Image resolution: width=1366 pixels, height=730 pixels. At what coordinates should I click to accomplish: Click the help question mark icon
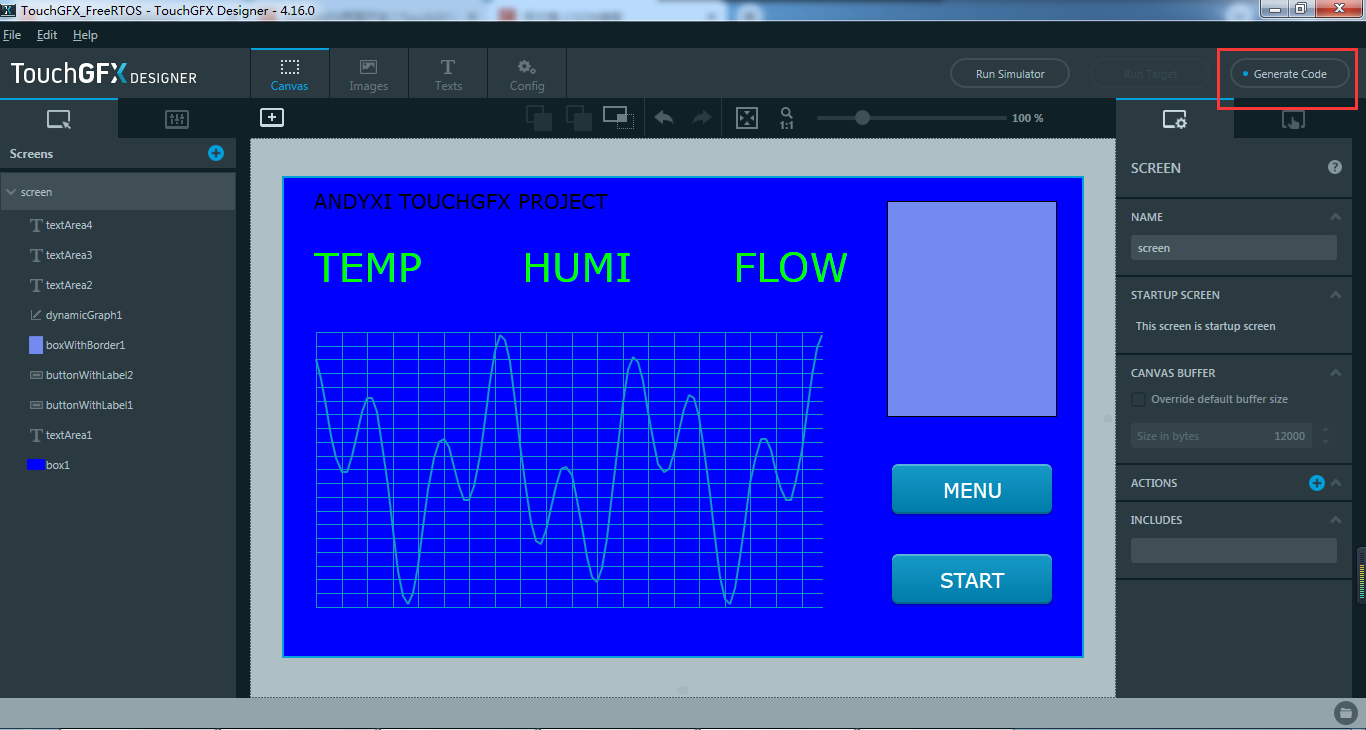(1335, 167)
